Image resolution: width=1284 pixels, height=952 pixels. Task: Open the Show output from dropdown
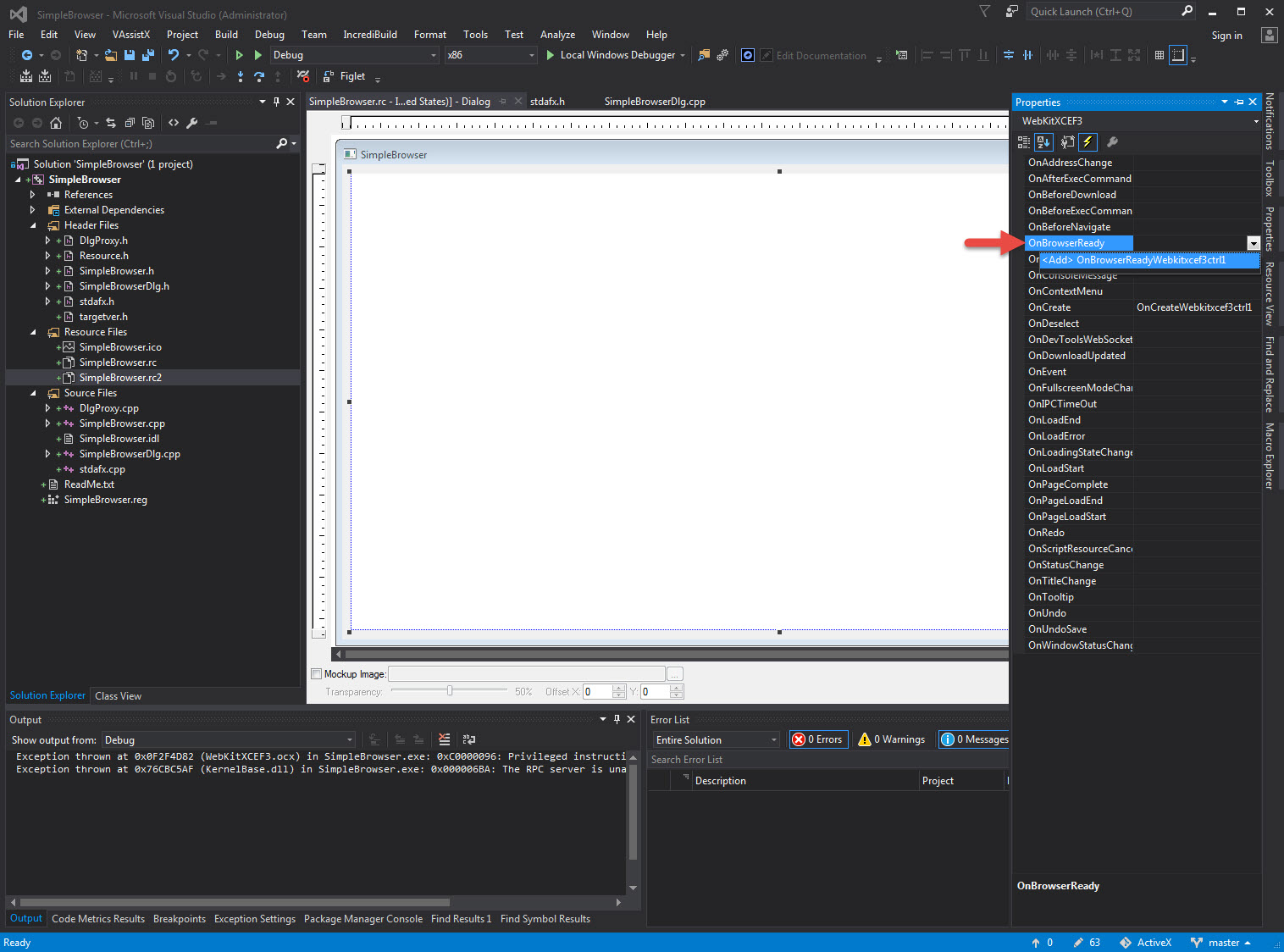point(229,740)
